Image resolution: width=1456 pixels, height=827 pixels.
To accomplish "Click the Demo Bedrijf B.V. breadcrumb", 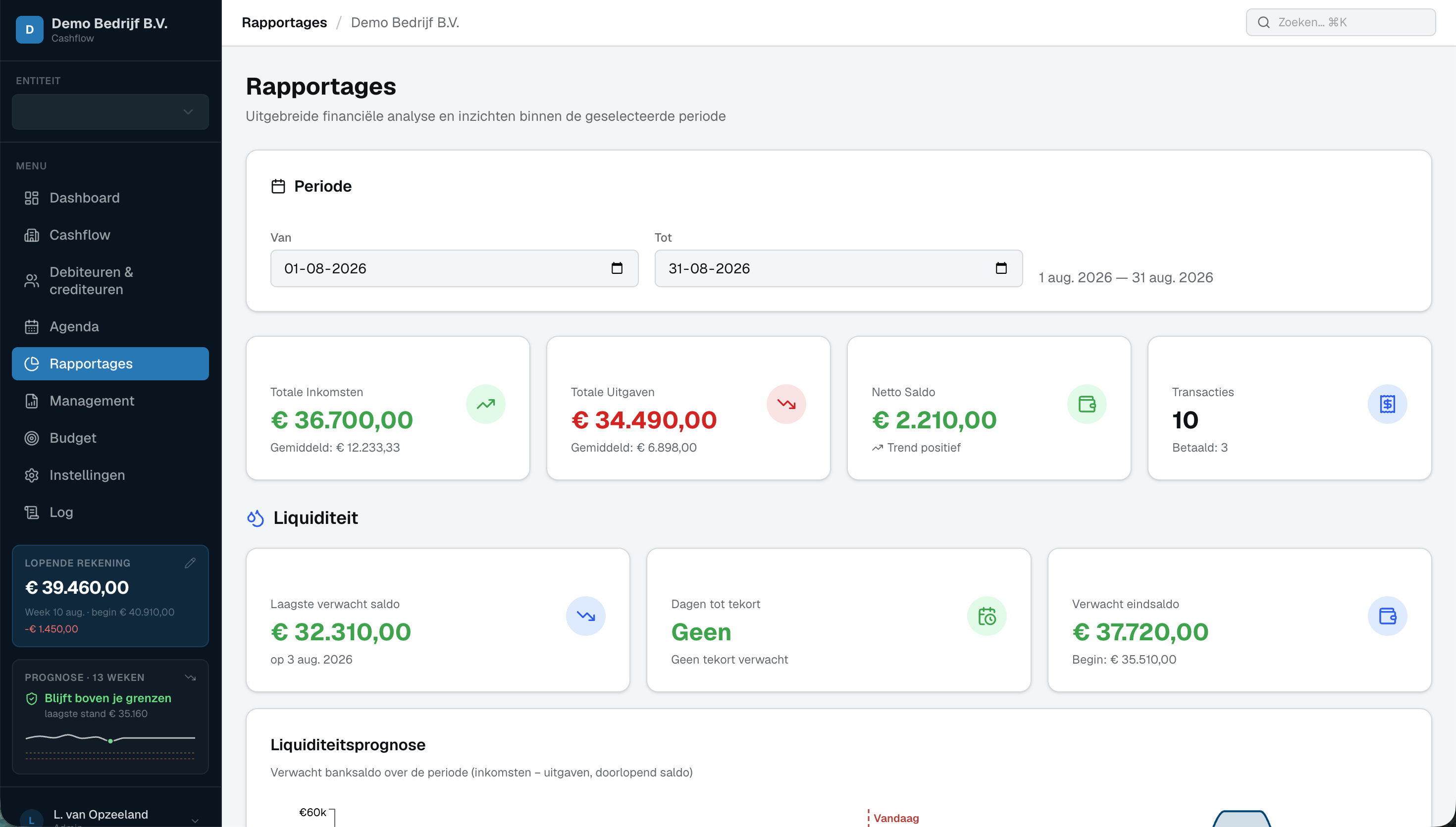I will pos(405,22).
